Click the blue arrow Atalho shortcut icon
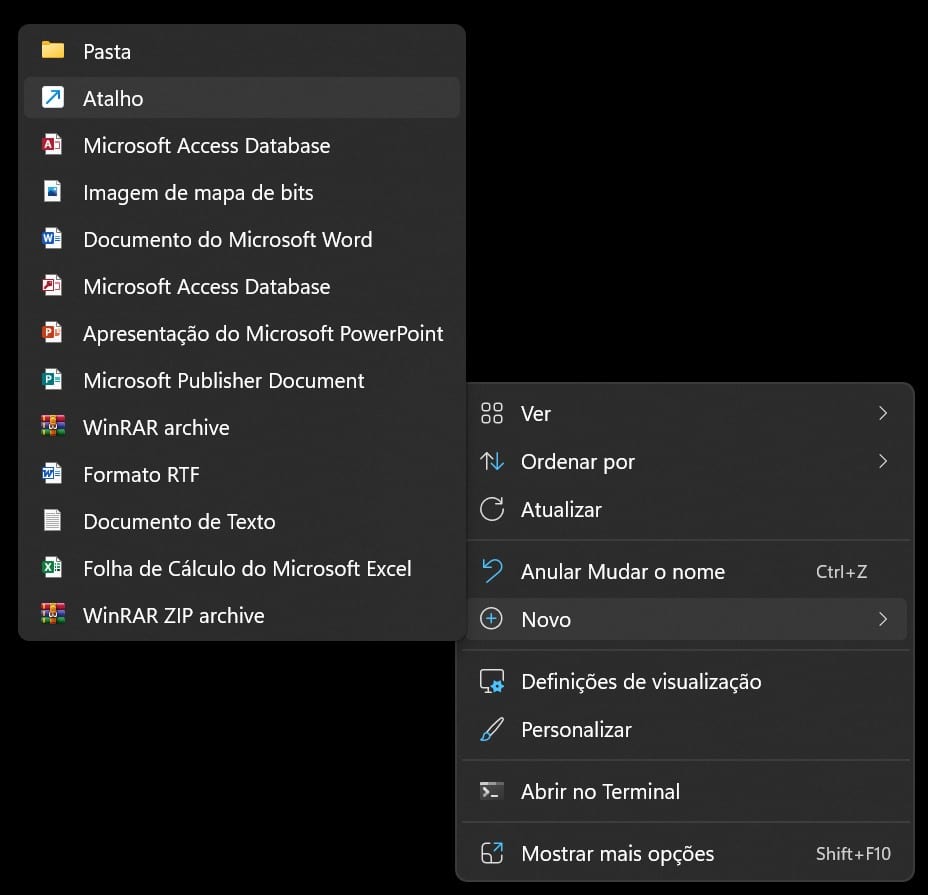Screen dimensions: 928x895 pos(52,98)
